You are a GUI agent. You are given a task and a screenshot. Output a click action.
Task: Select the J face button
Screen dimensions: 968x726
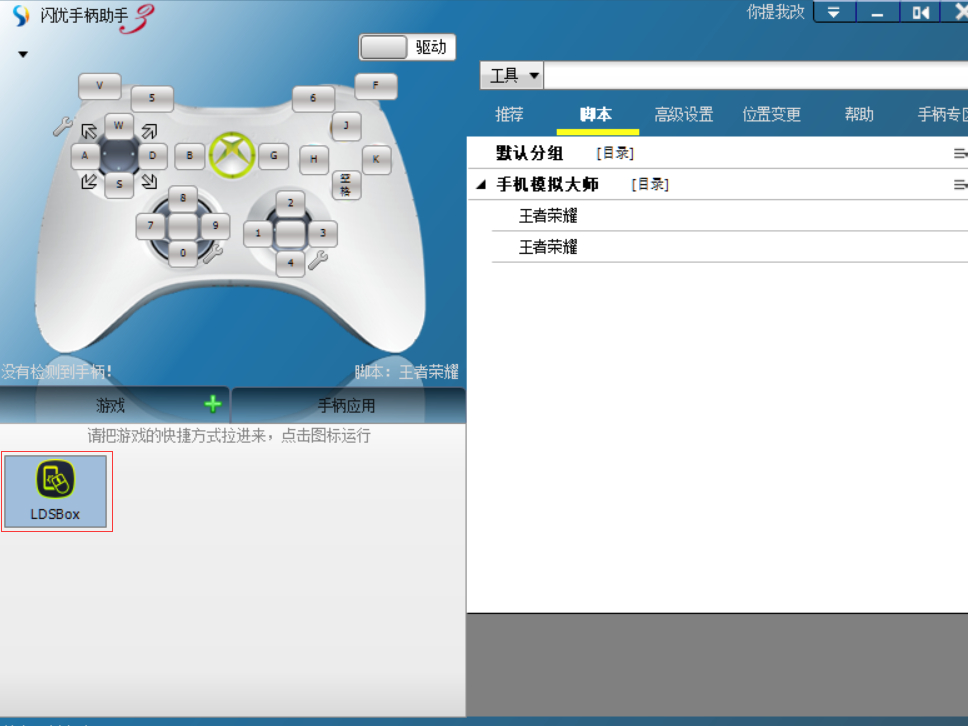click(346, 126)
